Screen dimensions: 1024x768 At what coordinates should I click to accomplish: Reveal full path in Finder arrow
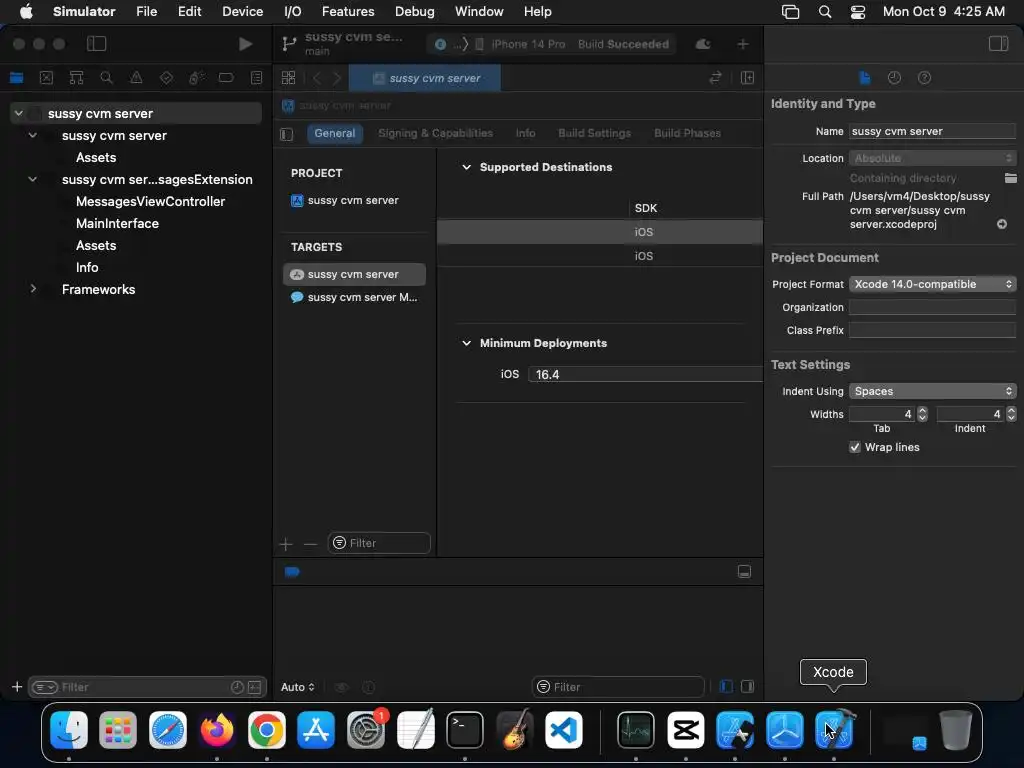tap(1002, 224)
